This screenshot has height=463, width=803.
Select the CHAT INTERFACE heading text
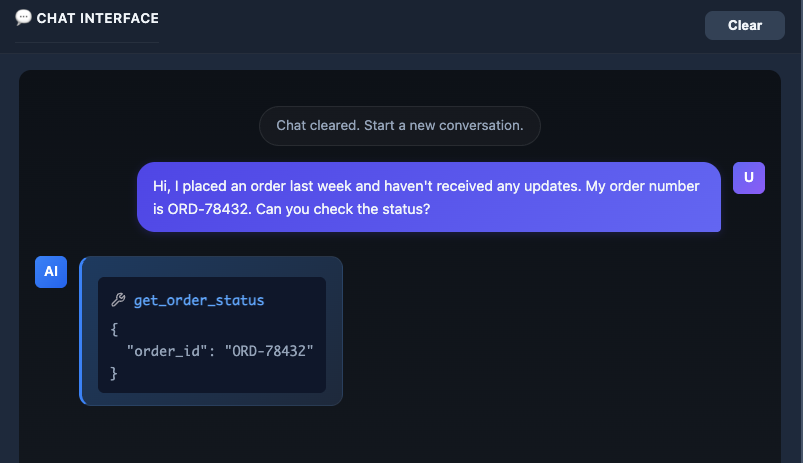coord(97,18)
